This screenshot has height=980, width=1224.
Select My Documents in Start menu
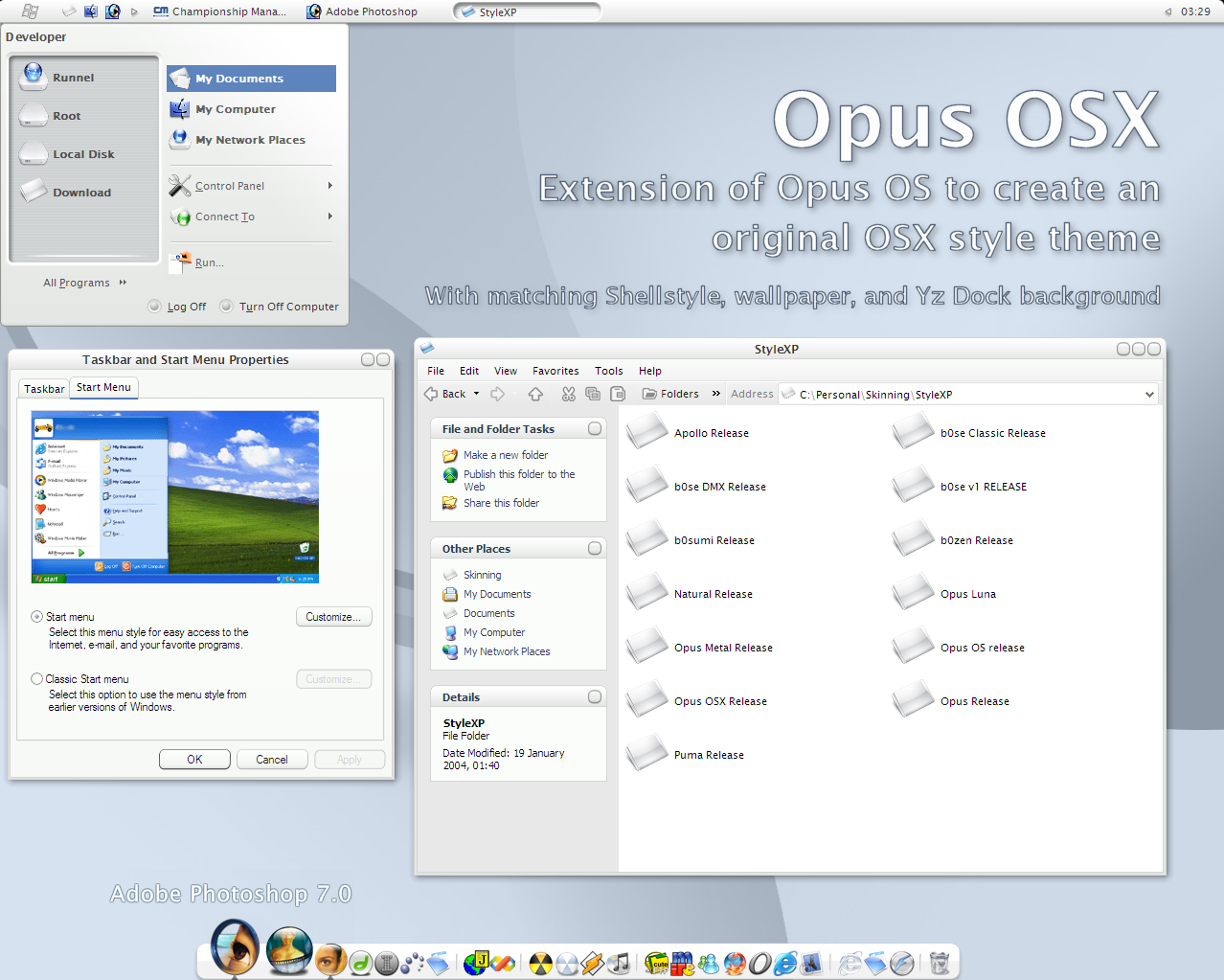tap(251, 79)
